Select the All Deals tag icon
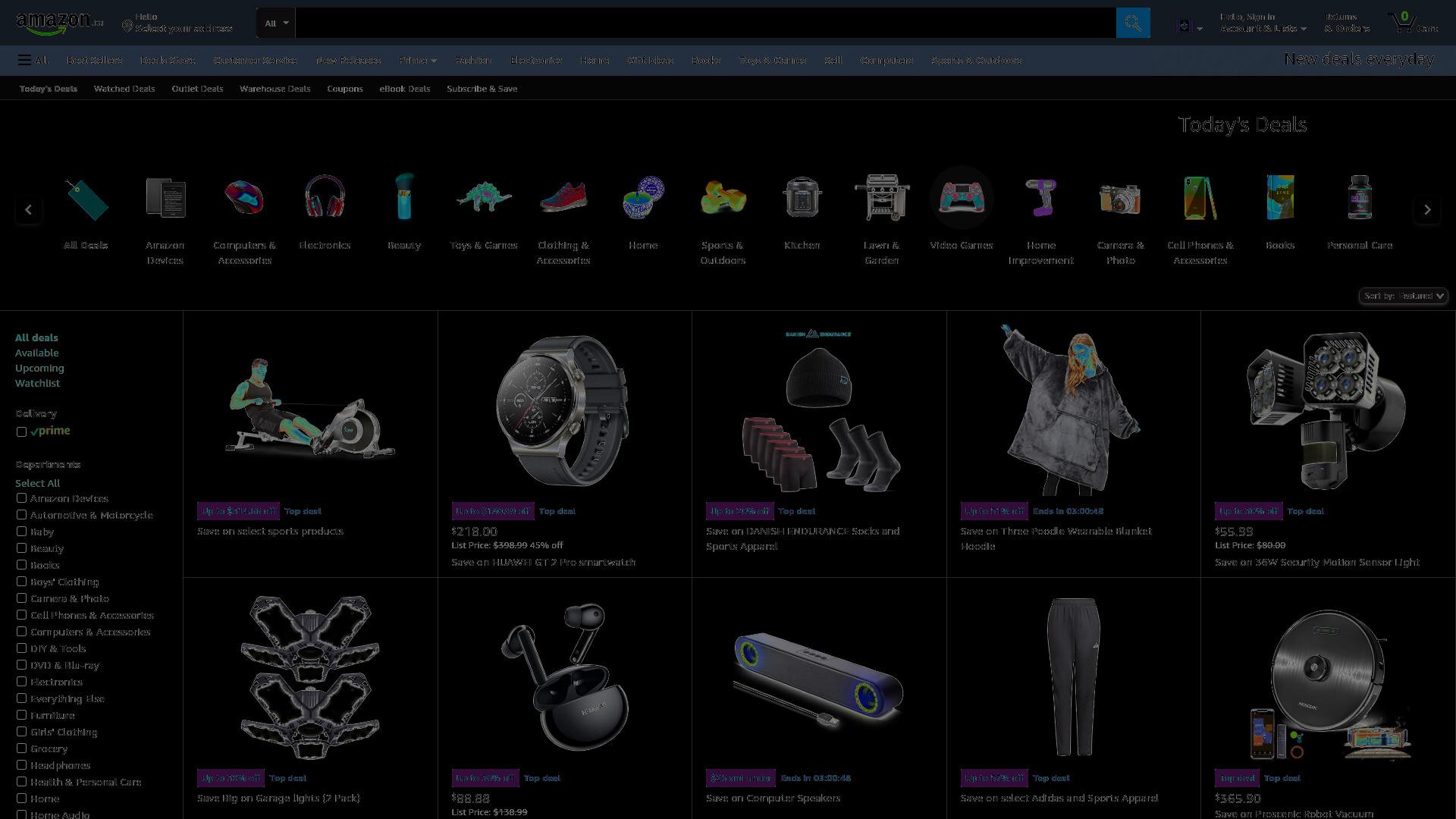1456x819 pixels. pyautogui.click(x=86, y=199)
